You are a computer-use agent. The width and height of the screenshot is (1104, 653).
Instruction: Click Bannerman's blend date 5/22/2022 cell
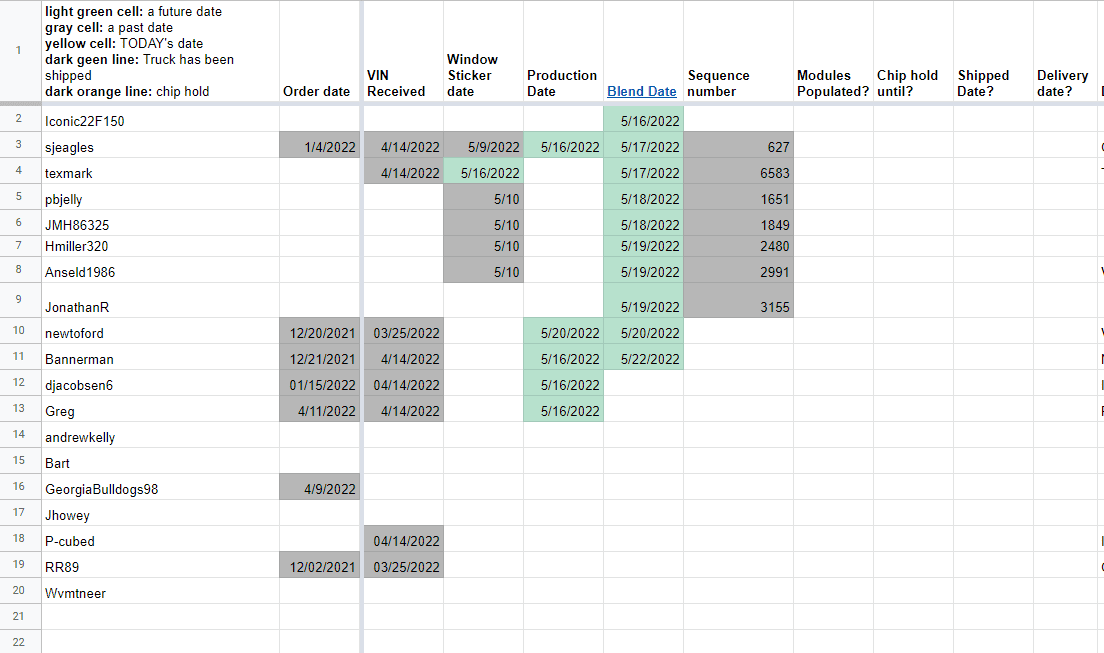pos(643,359)
